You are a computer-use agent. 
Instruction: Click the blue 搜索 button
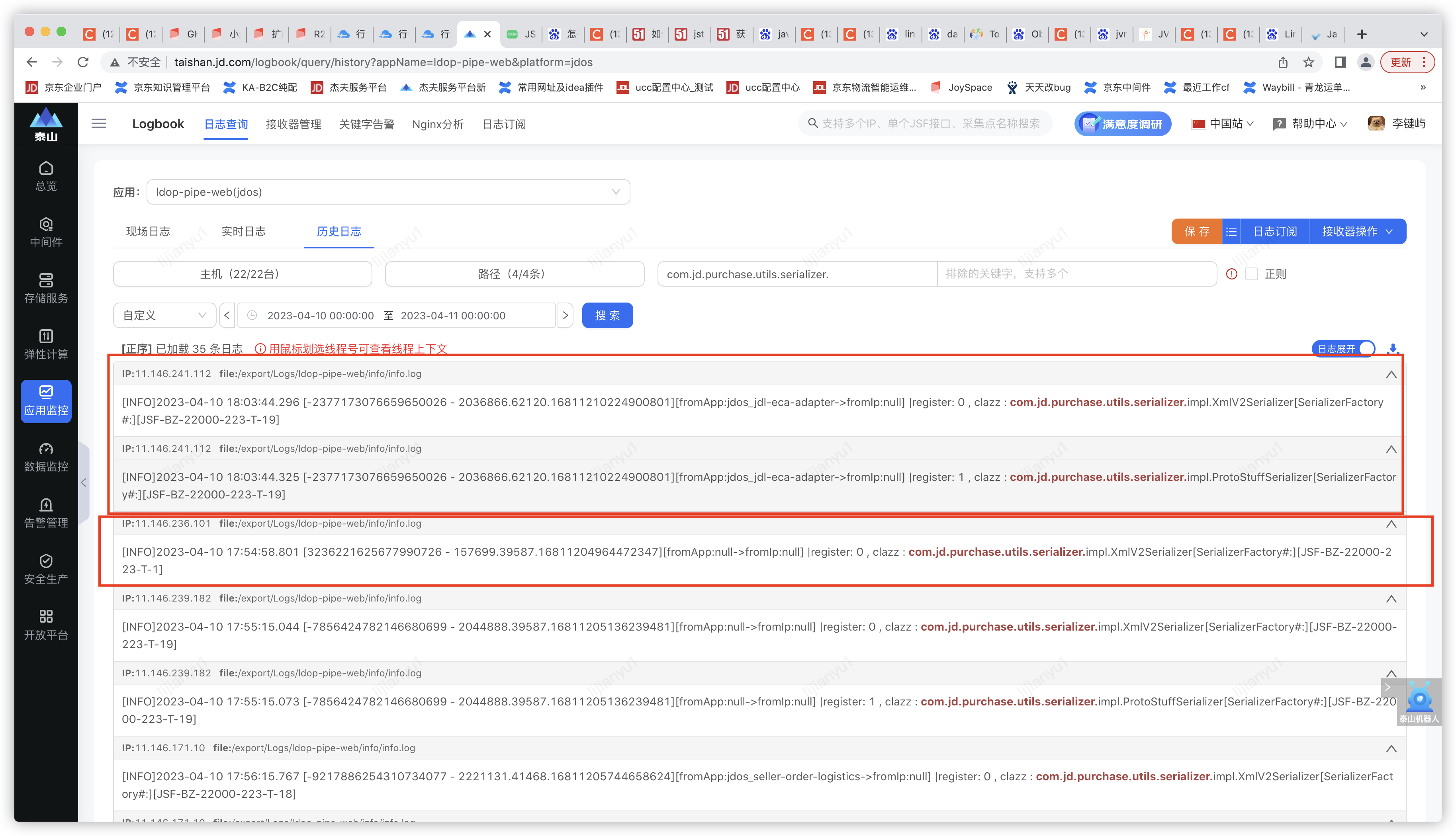point(607,315)
